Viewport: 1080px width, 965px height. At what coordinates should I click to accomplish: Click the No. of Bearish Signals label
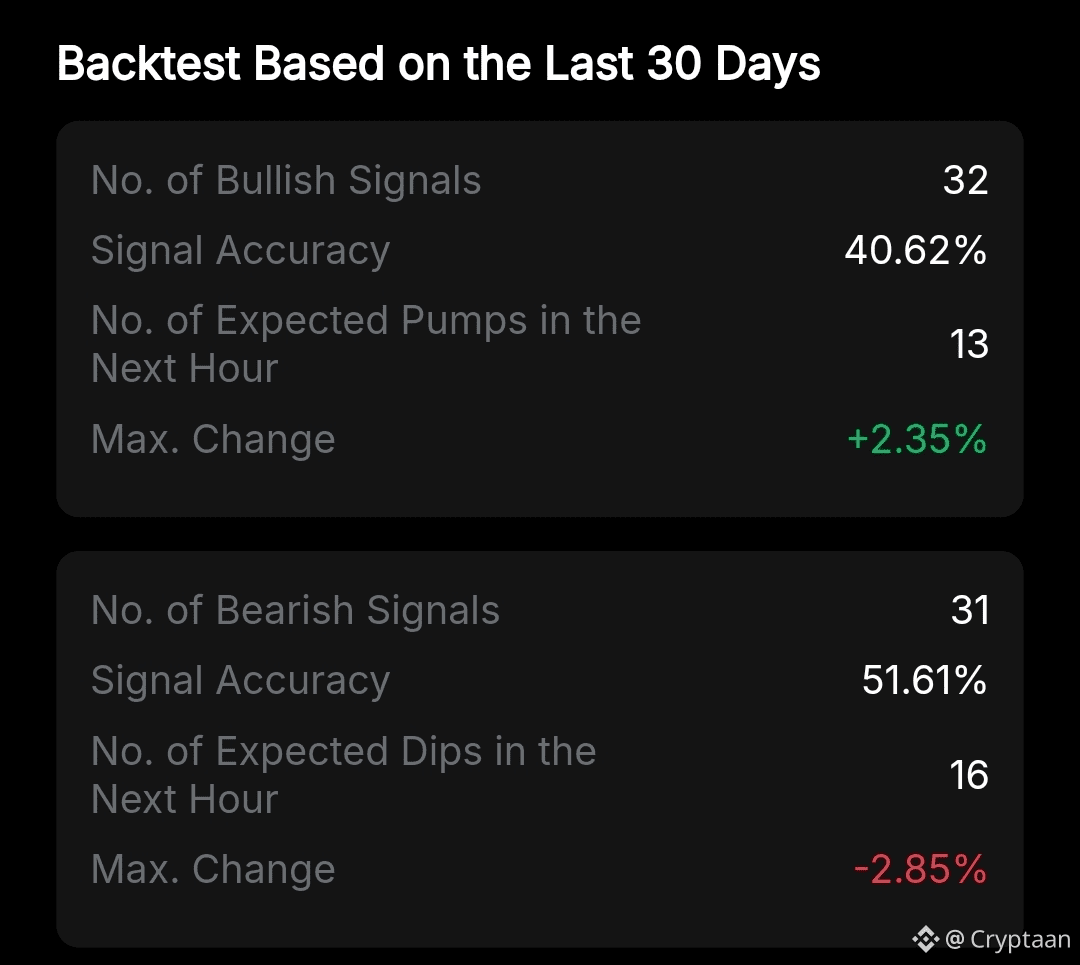295,611
